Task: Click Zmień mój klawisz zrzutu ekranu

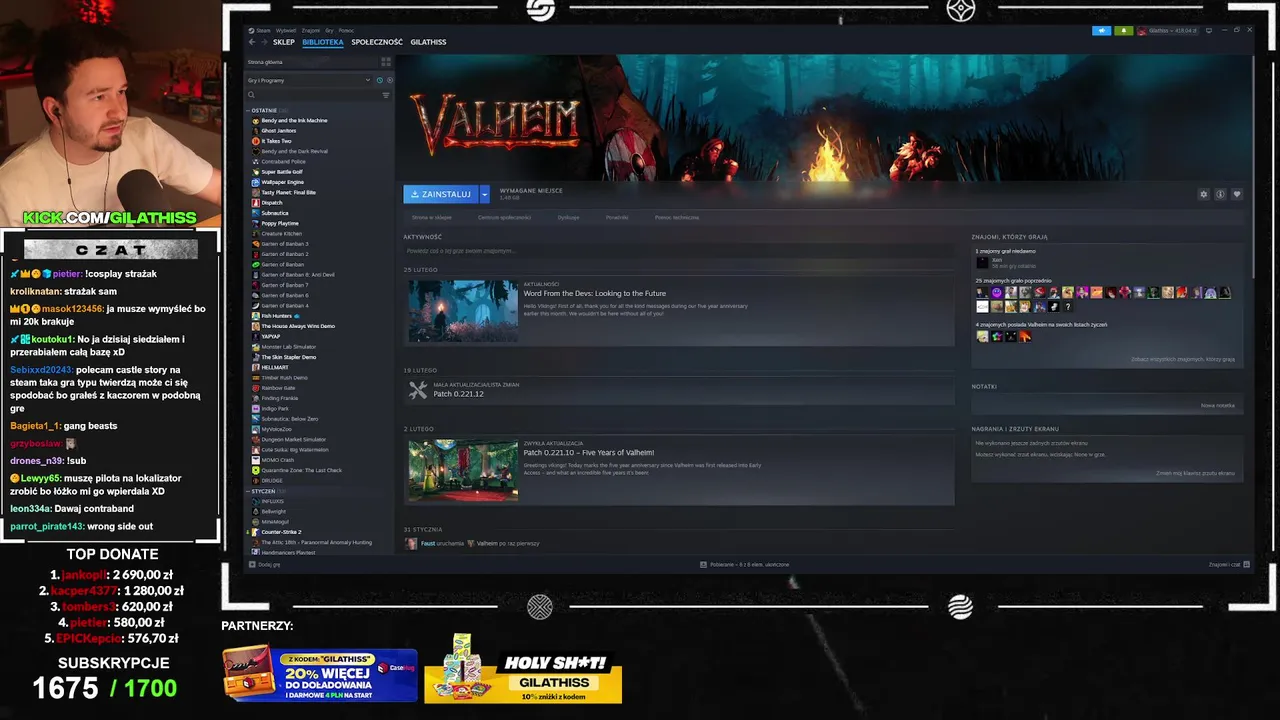Action: click(1195, 473)
